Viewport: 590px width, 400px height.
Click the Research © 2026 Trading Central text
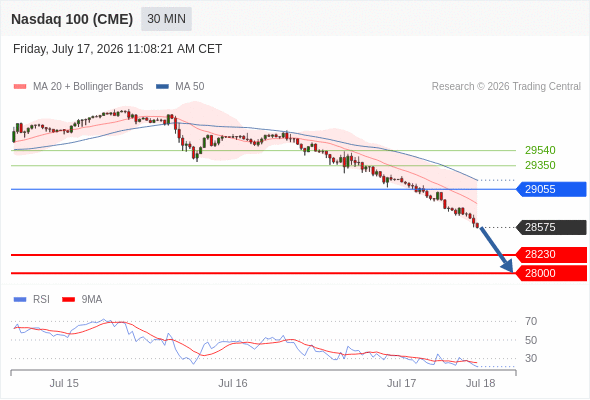click(506, 87)
